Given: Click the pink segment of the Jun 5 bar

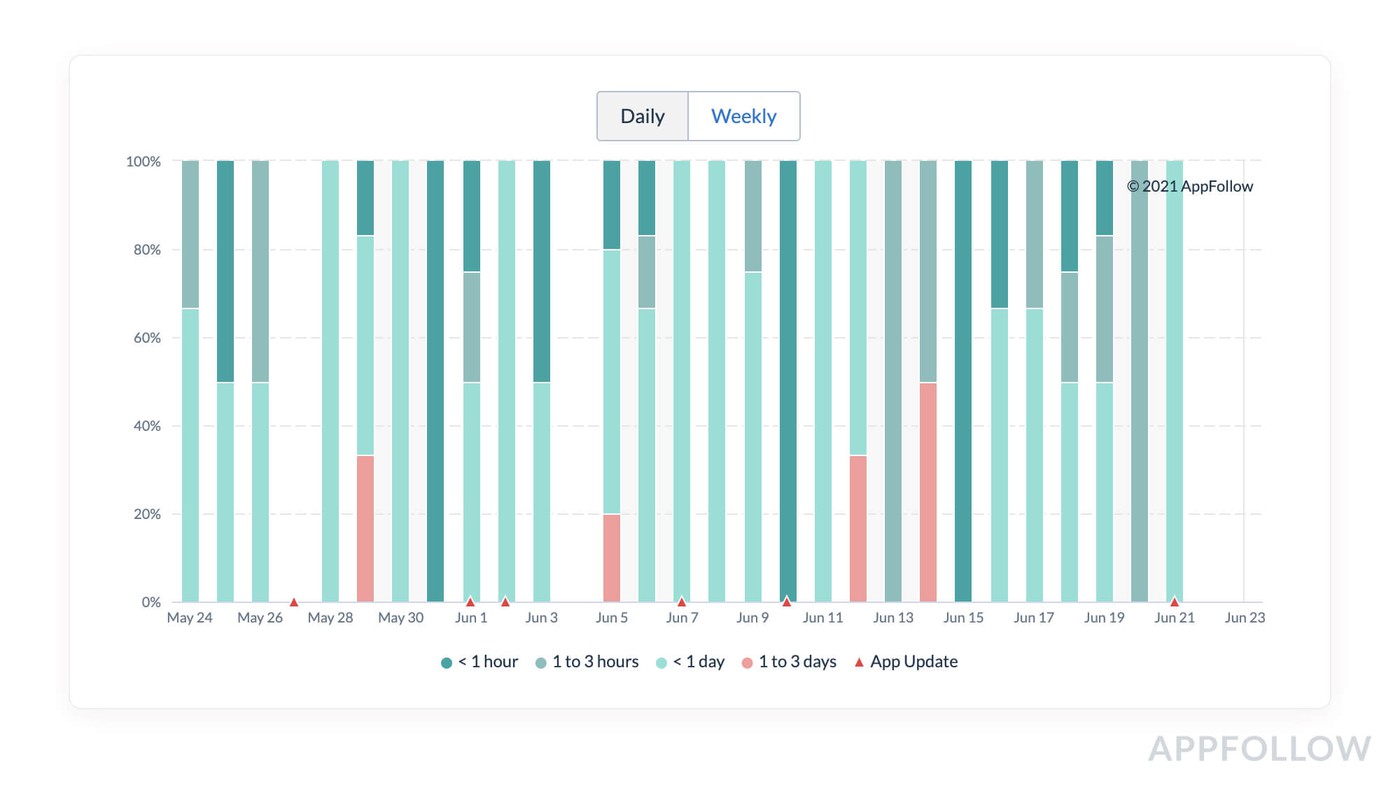Looking at the screenshot, I should 611,558.
